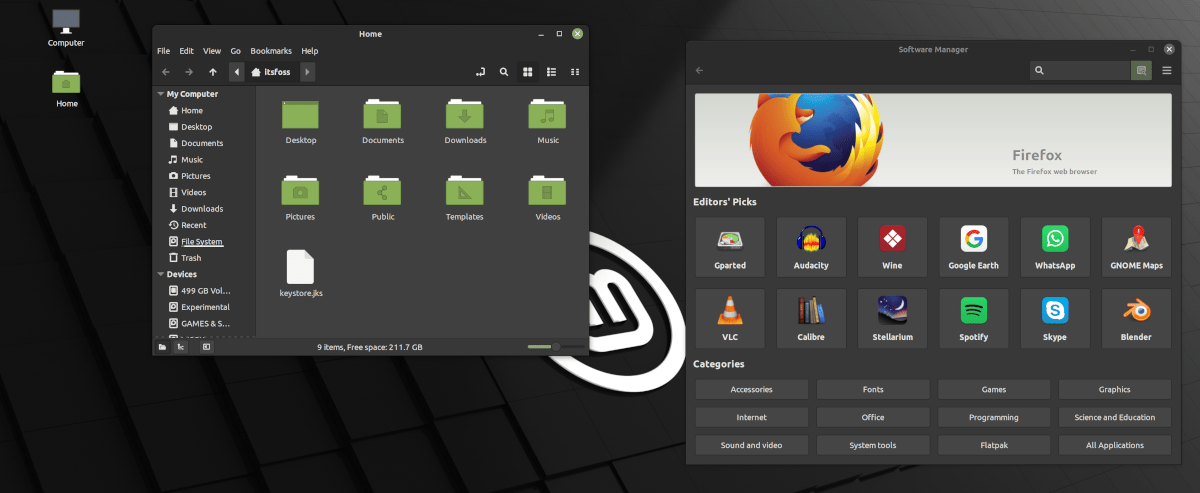This screenshot has height=493, width=1200.
Task: Toggle search-in-descriptions button beside search box
Action: pyautogui.click(x=1141, y=71)
